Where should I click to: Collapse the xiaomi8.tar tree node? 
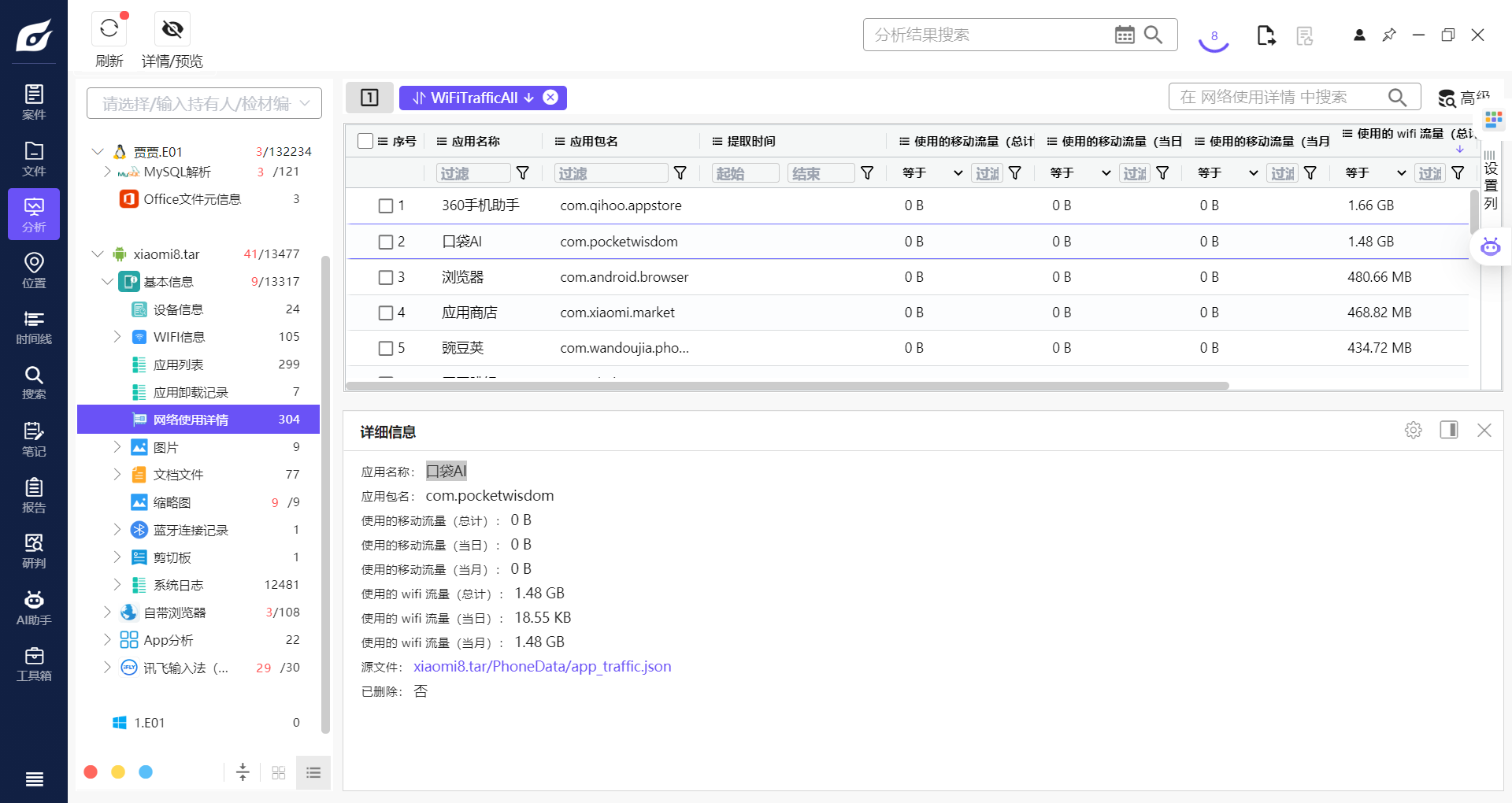click(98, 253)
